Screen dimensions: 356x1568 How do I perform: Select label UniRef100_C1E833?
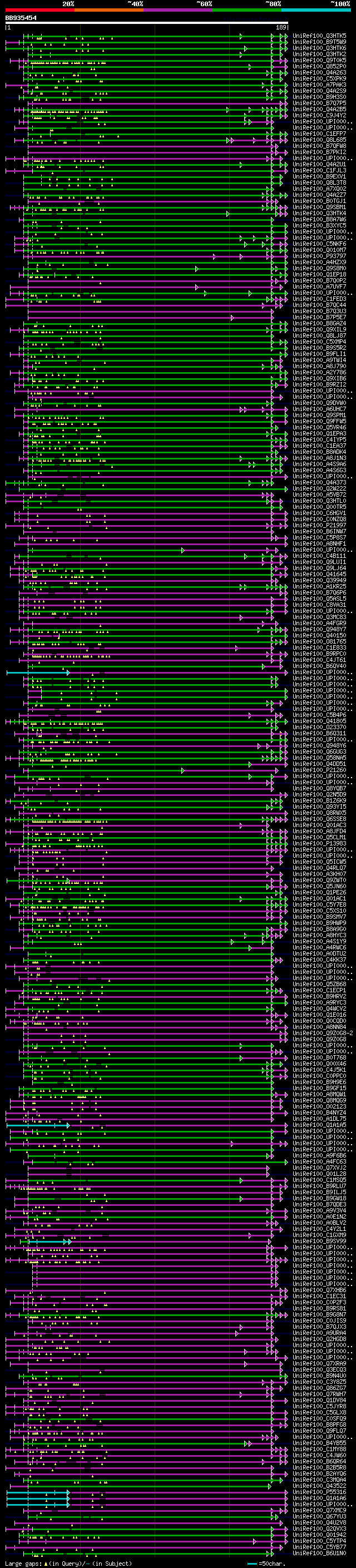click(319, 647)
